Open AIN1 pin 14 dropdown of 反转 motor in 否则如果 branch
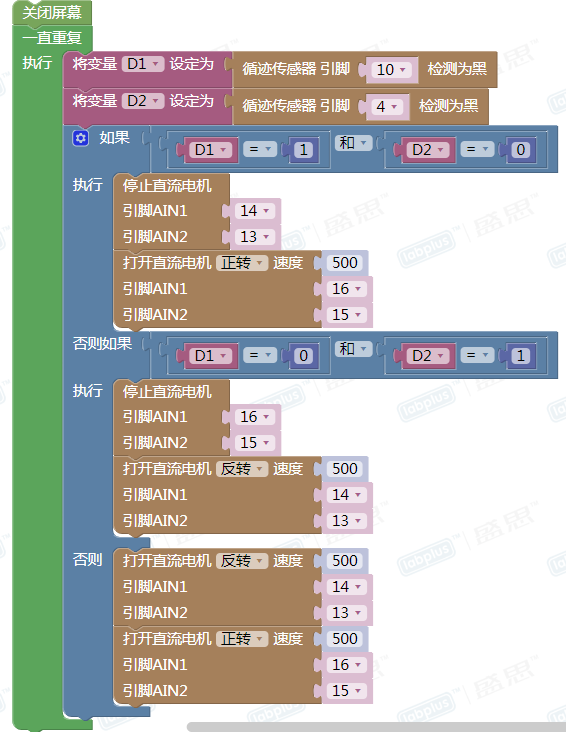The width and height of the screenshot is (566, 732). 347,495
